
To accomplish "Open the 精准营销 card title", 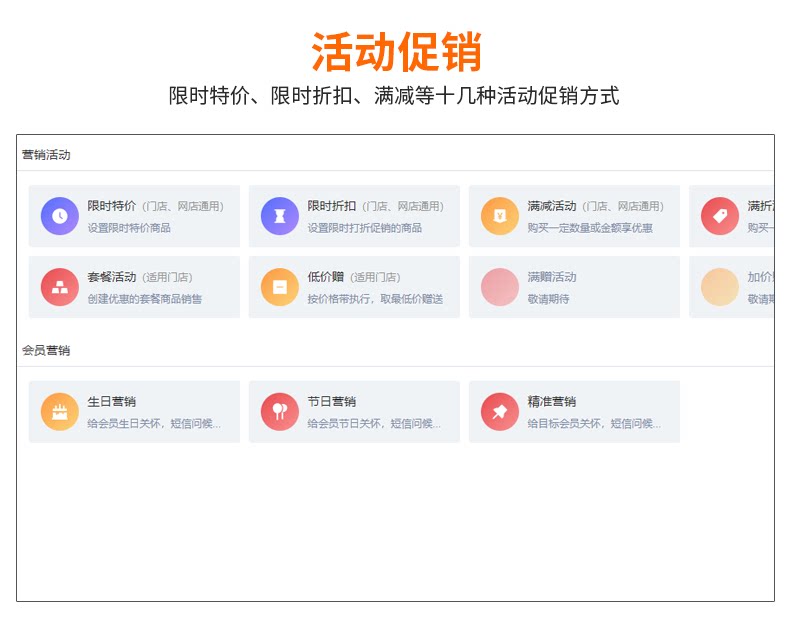I will click(552, 401).
